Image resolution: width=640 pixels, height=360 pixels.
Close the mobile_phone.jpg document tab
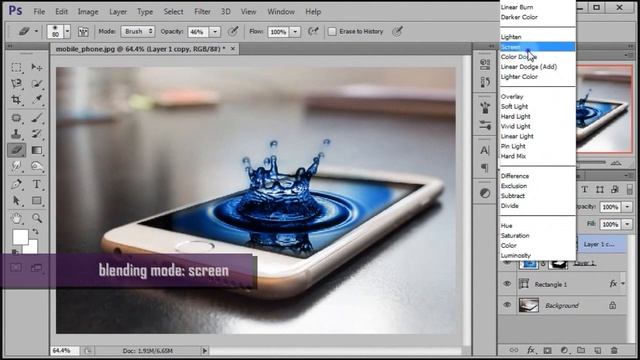pos(233,49)
